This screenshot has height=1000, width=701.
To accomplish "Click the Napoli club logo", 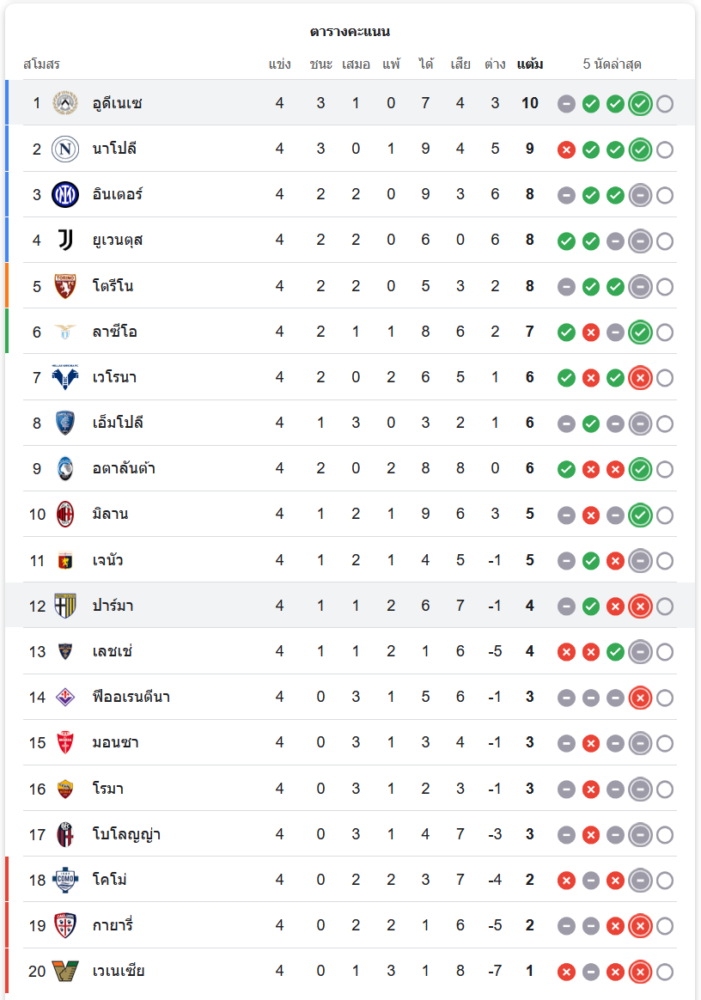I will (65, 149).
